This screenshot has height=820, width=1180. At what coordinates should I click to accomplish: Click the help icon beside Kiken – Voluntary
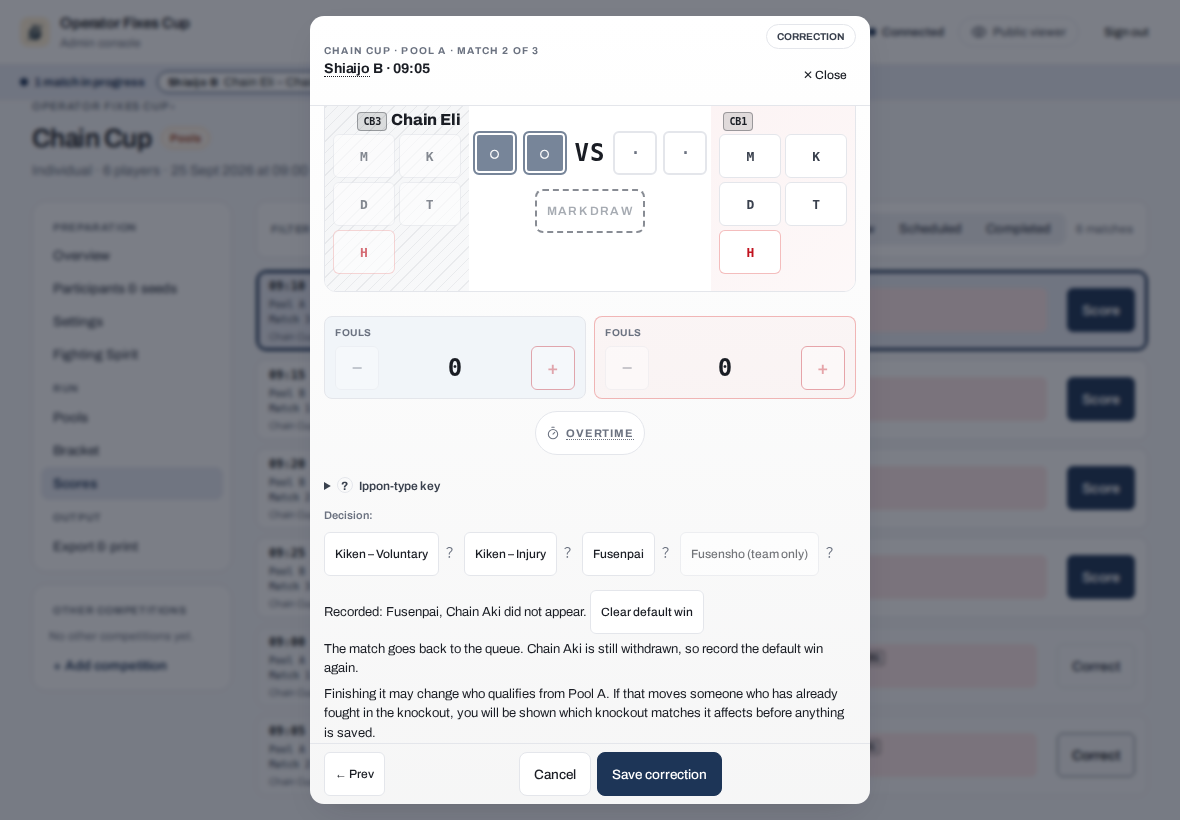449,553
